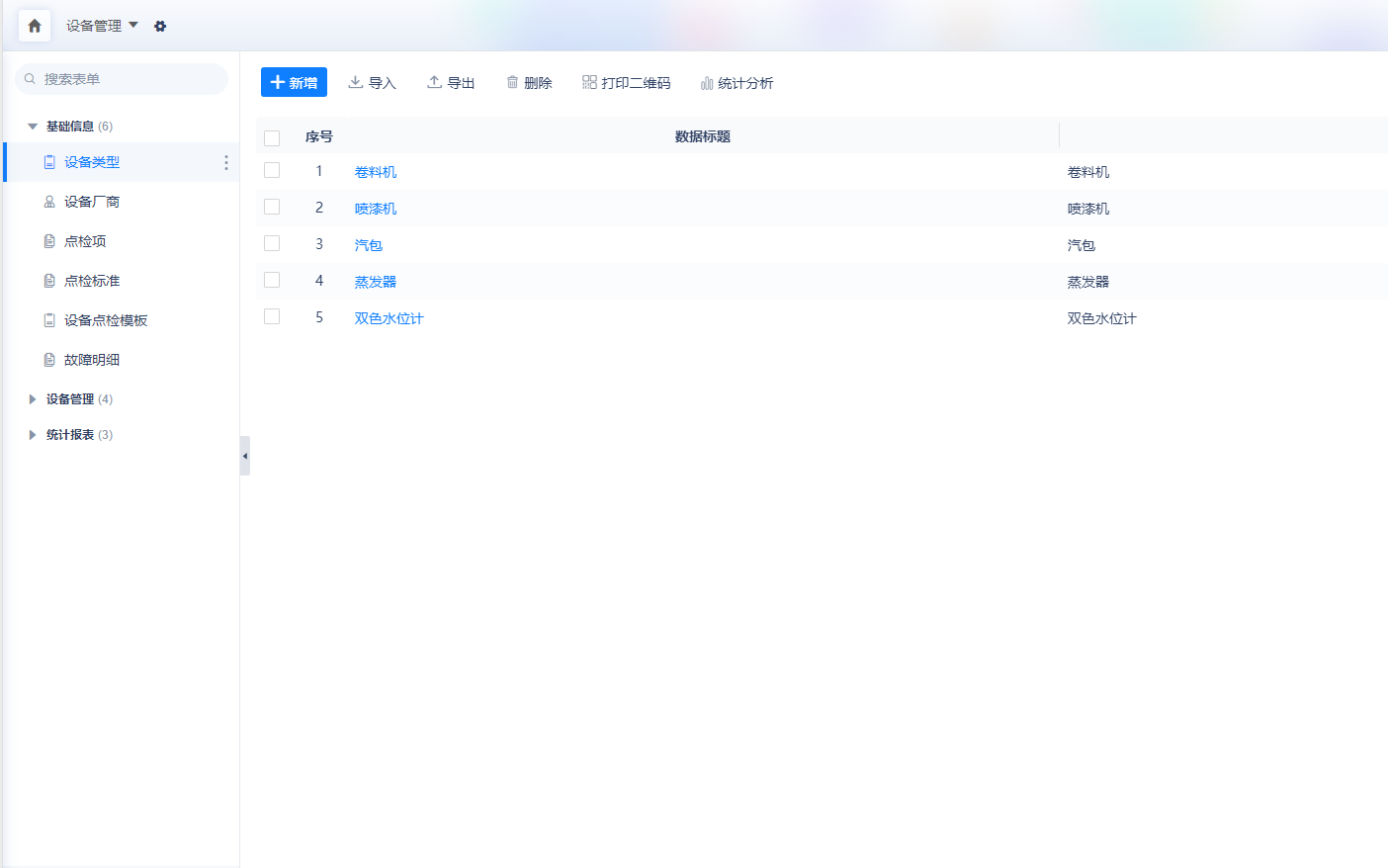The width and height of the screenshot is (1388, 868).
Task: Open the 卷料机 record link
Action: pyautogui.click(x=376, y=172)
